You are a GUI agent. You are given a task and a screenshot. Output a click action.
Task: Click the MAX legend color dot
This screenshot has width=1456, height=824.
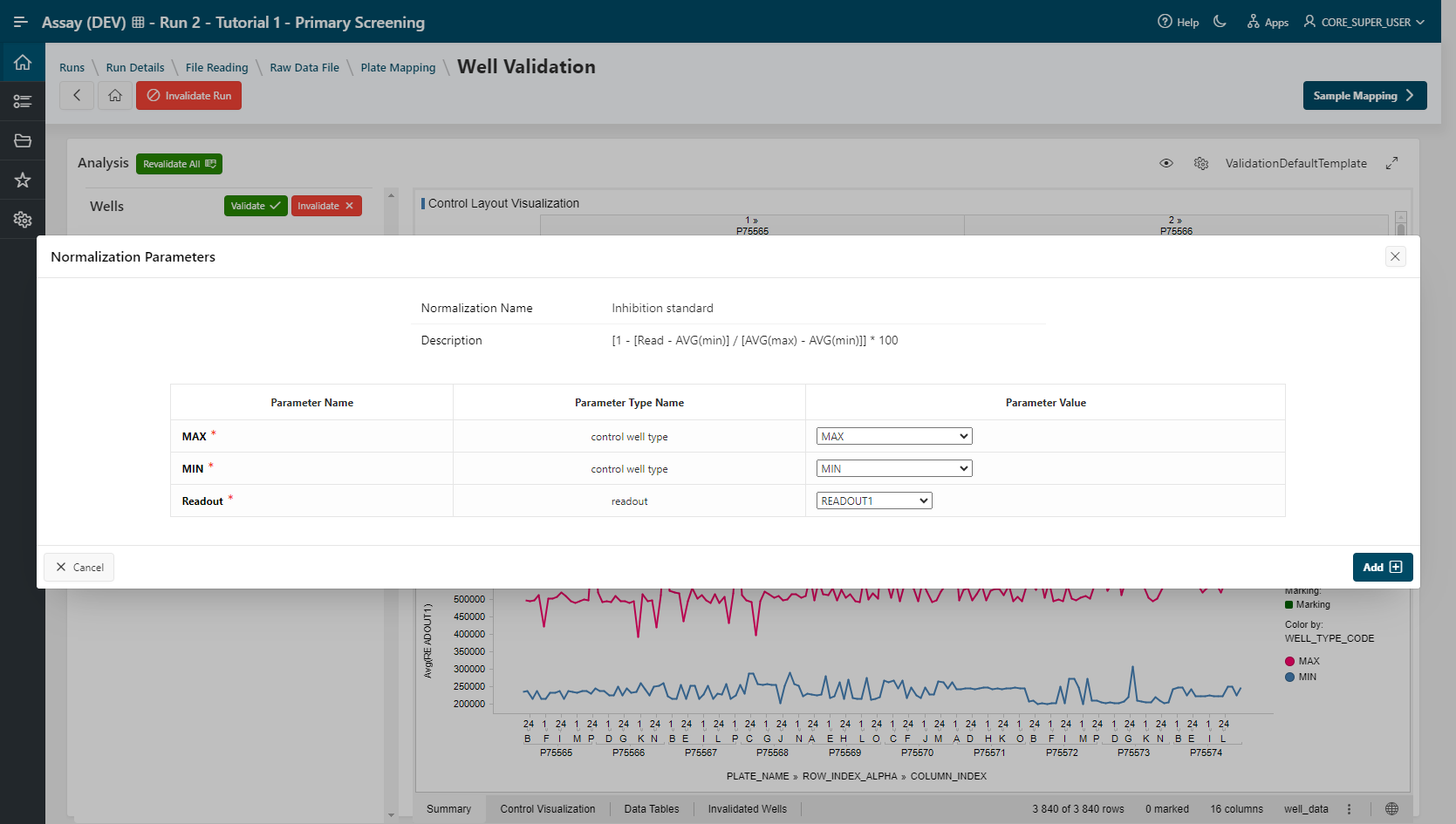(1289, 661)
